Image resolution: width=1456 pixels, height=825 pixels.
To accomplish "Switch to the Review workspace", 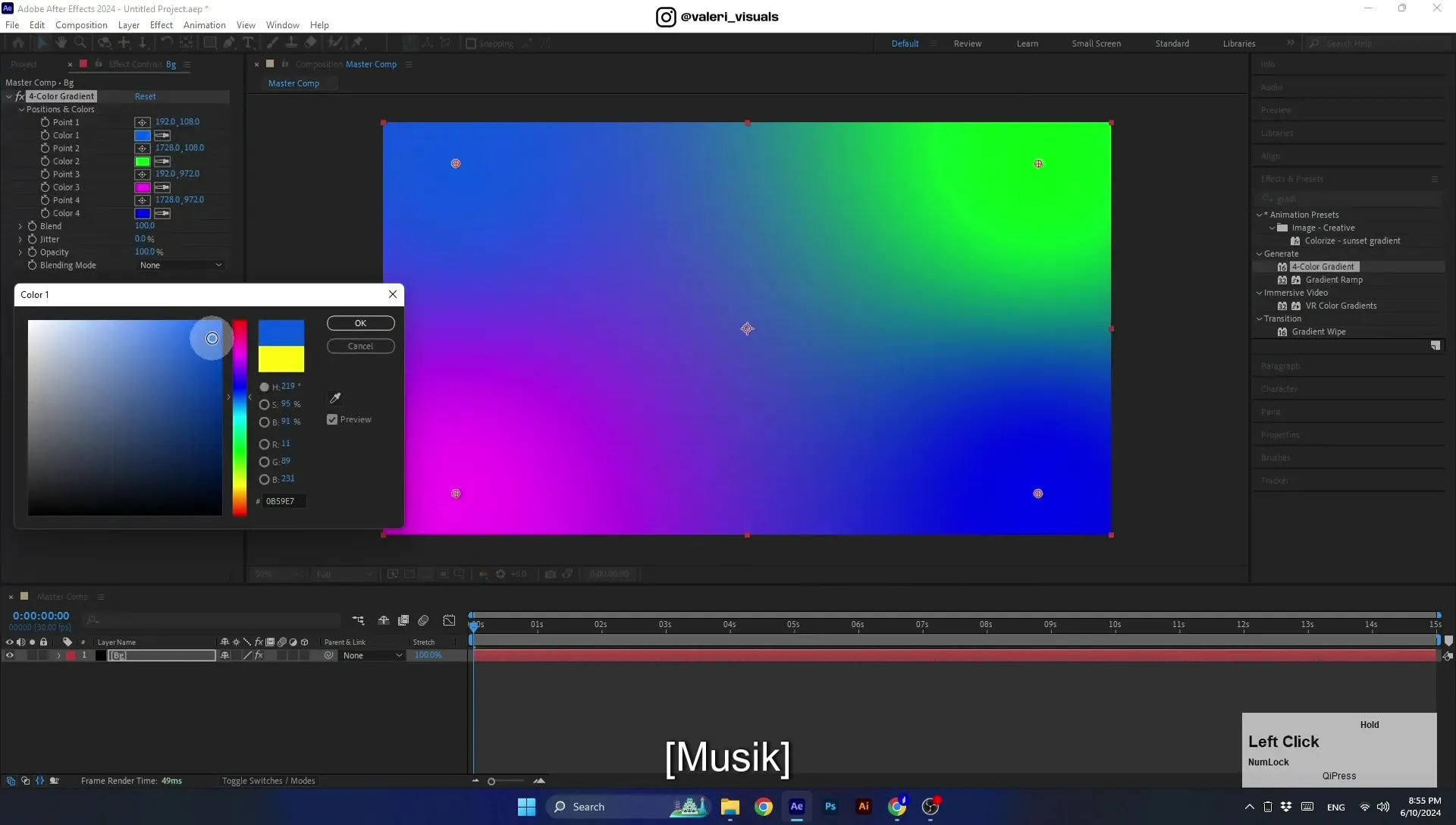I will point(968,44).
